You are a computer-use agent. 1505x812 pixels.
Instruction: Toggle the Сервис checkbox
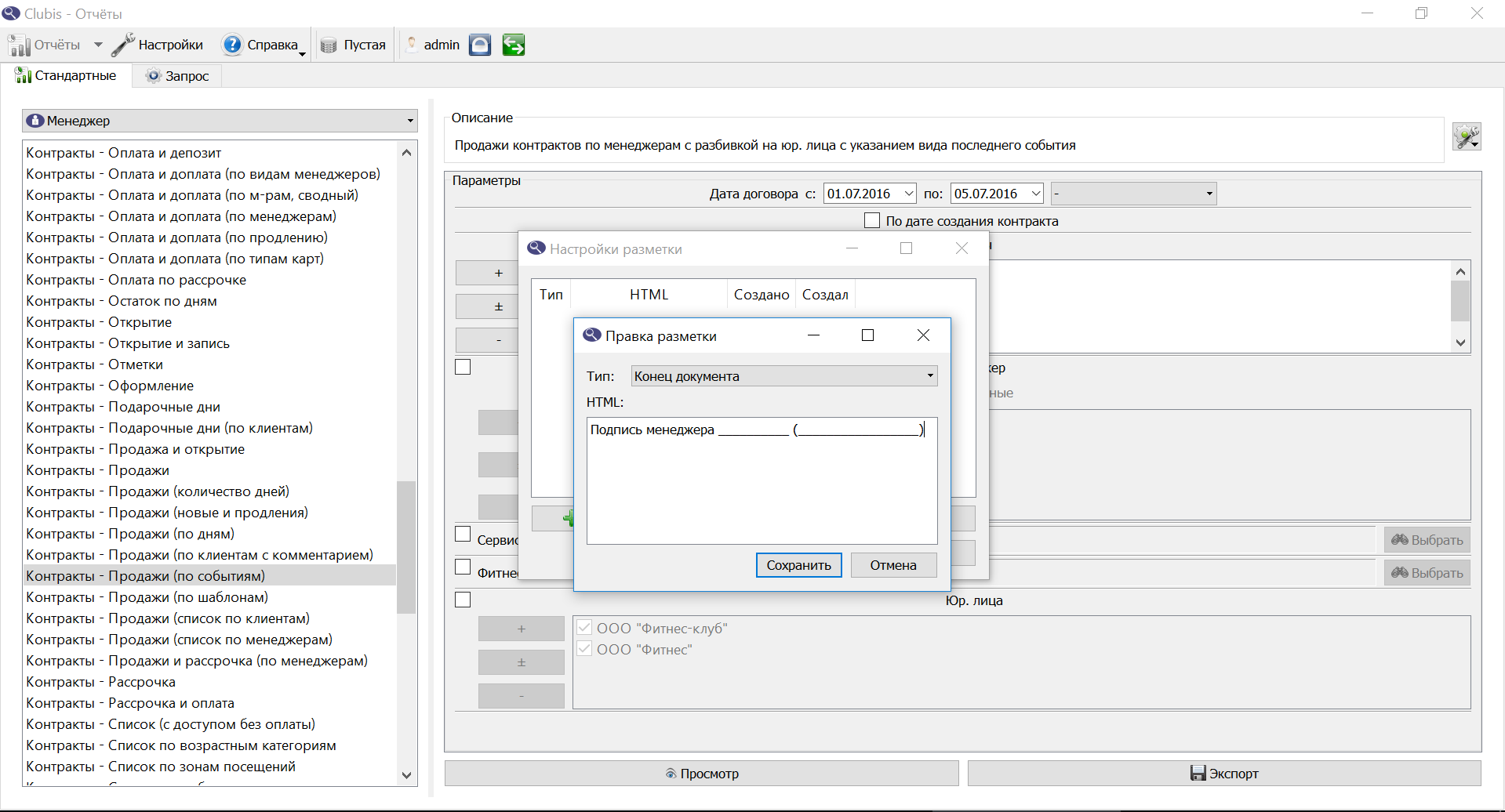point(463,534)
